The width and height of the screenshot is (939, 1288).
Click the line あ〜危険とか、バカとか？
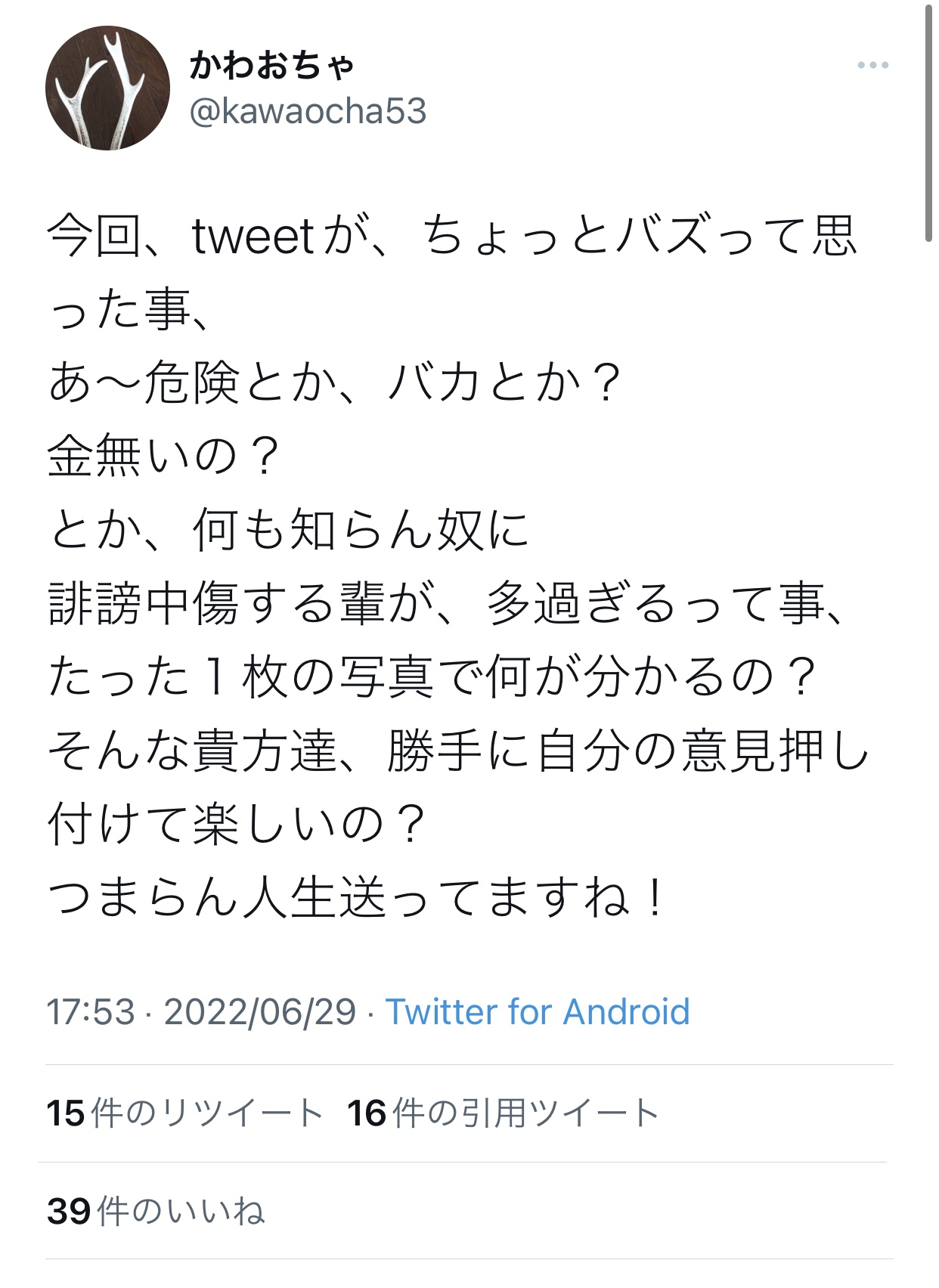pyautogui.click(x=334, y=382)
